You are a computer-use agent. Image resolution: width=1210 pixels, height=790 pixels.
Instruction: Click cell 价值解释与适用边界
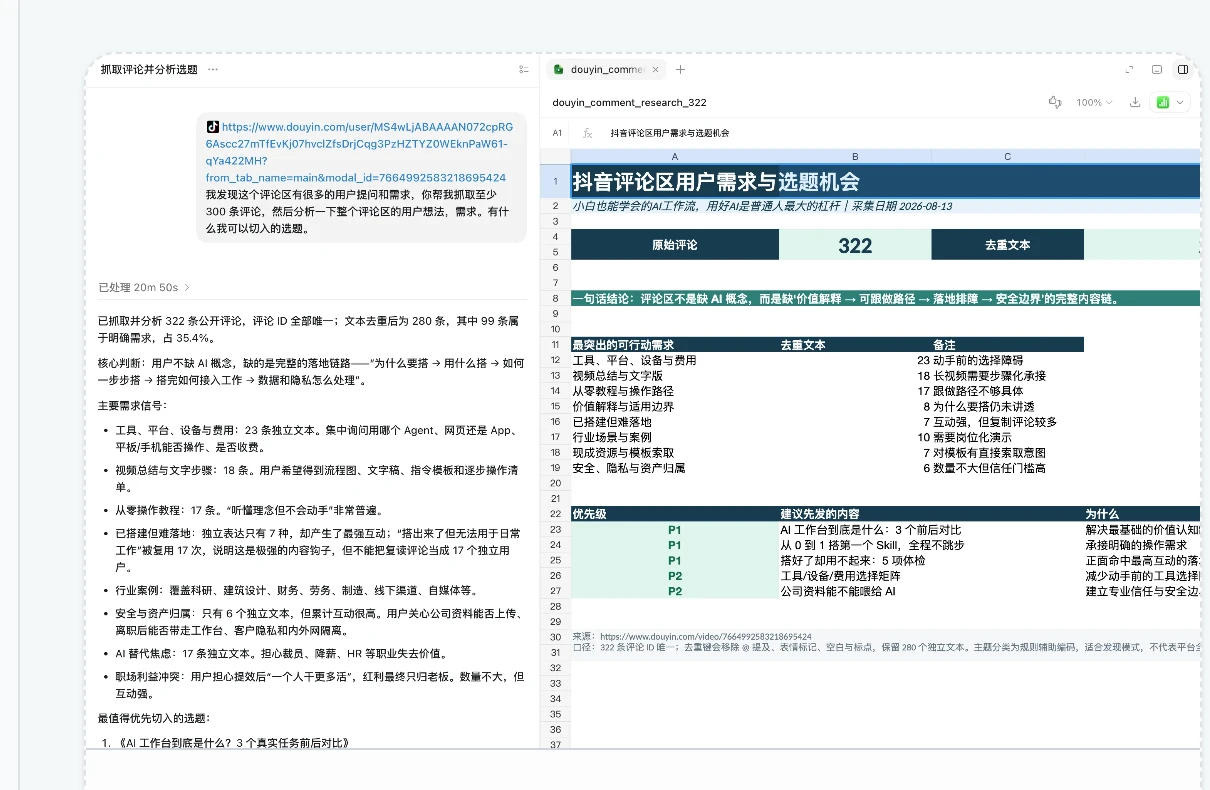click(675, 407)
